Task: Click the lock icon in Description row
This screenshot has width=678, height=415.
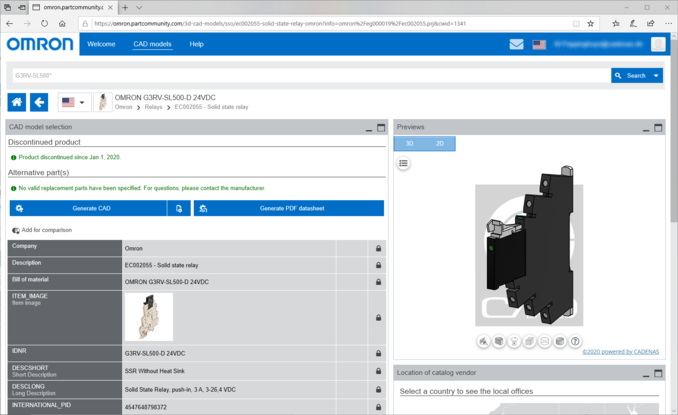Action: pyautogui.click(x=378, y=265)
